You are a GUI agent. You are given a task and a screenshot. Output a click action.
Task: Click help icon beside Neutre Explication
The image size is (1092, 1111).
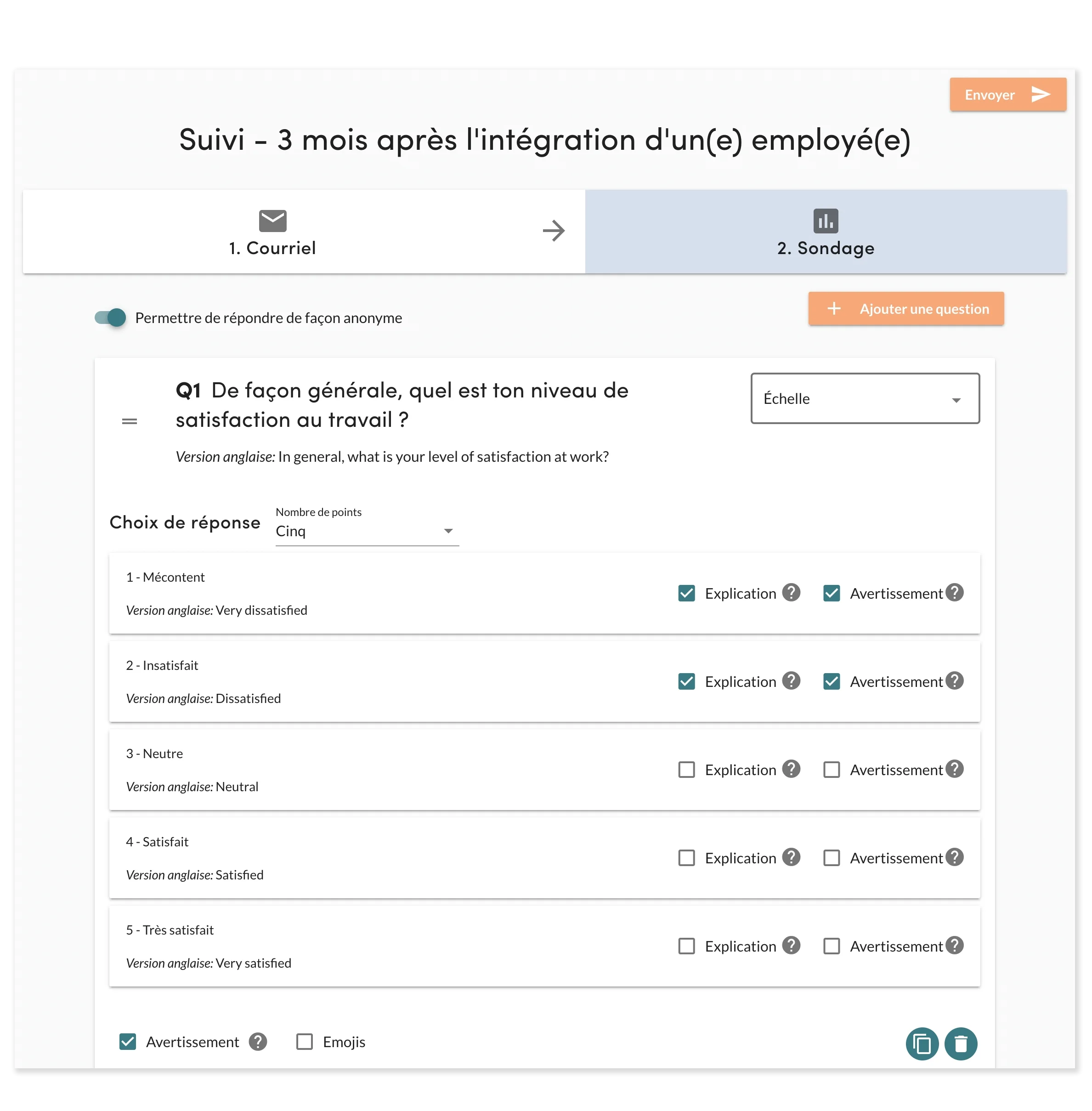[791, 769]
